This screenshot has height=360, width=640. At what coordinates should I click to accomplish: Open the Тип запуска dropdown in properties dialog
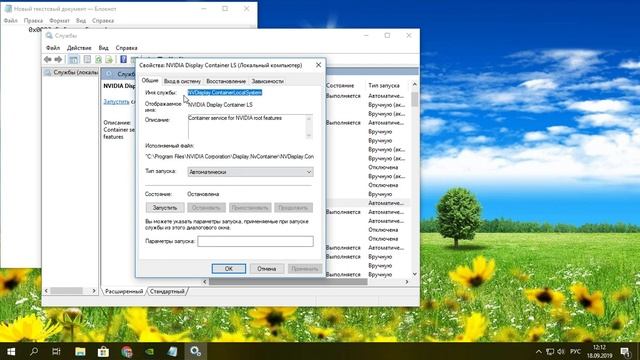tap(250, 172)
